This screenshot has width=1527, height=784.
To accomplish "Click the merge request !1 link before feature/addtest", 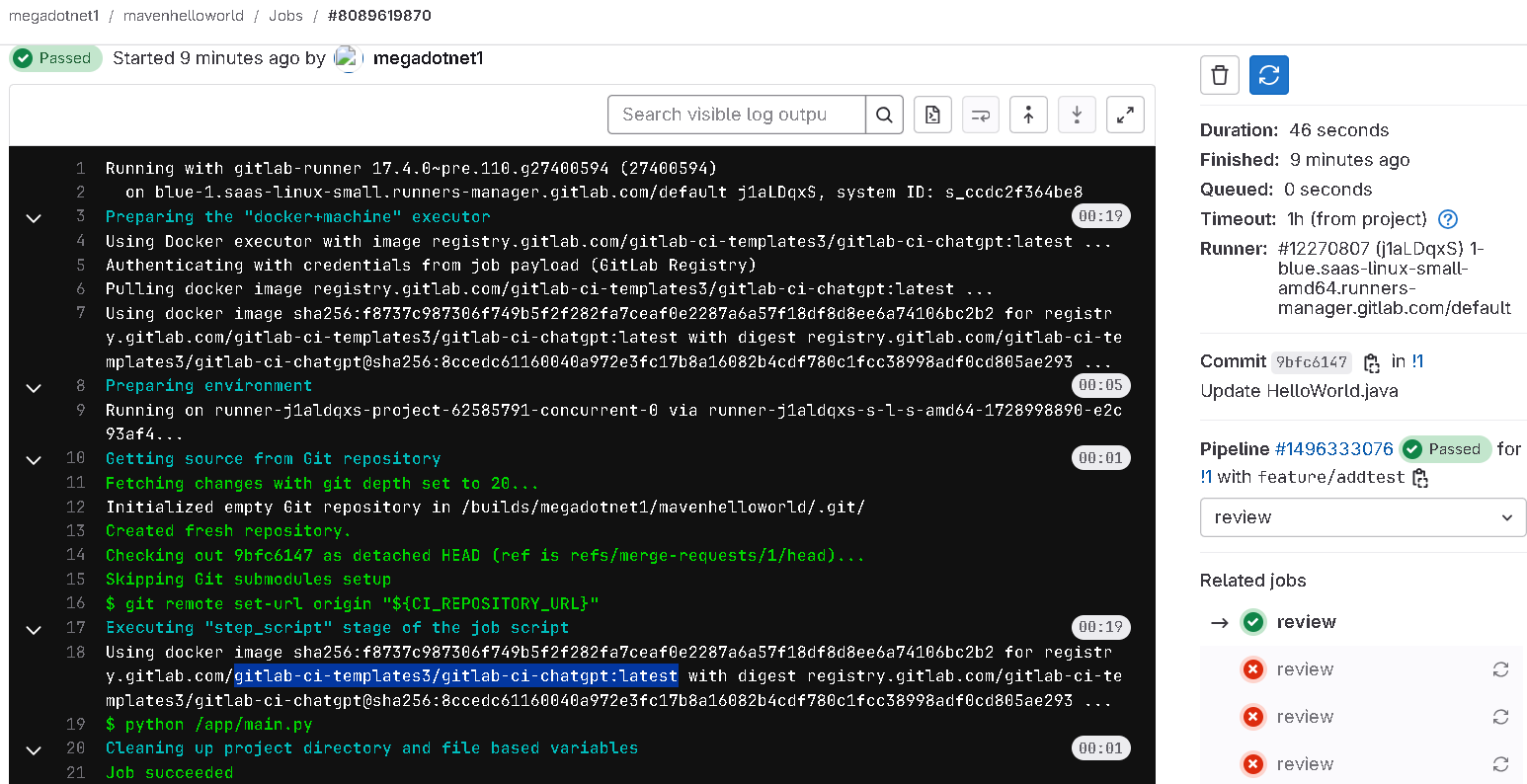I will point(1206,478).
